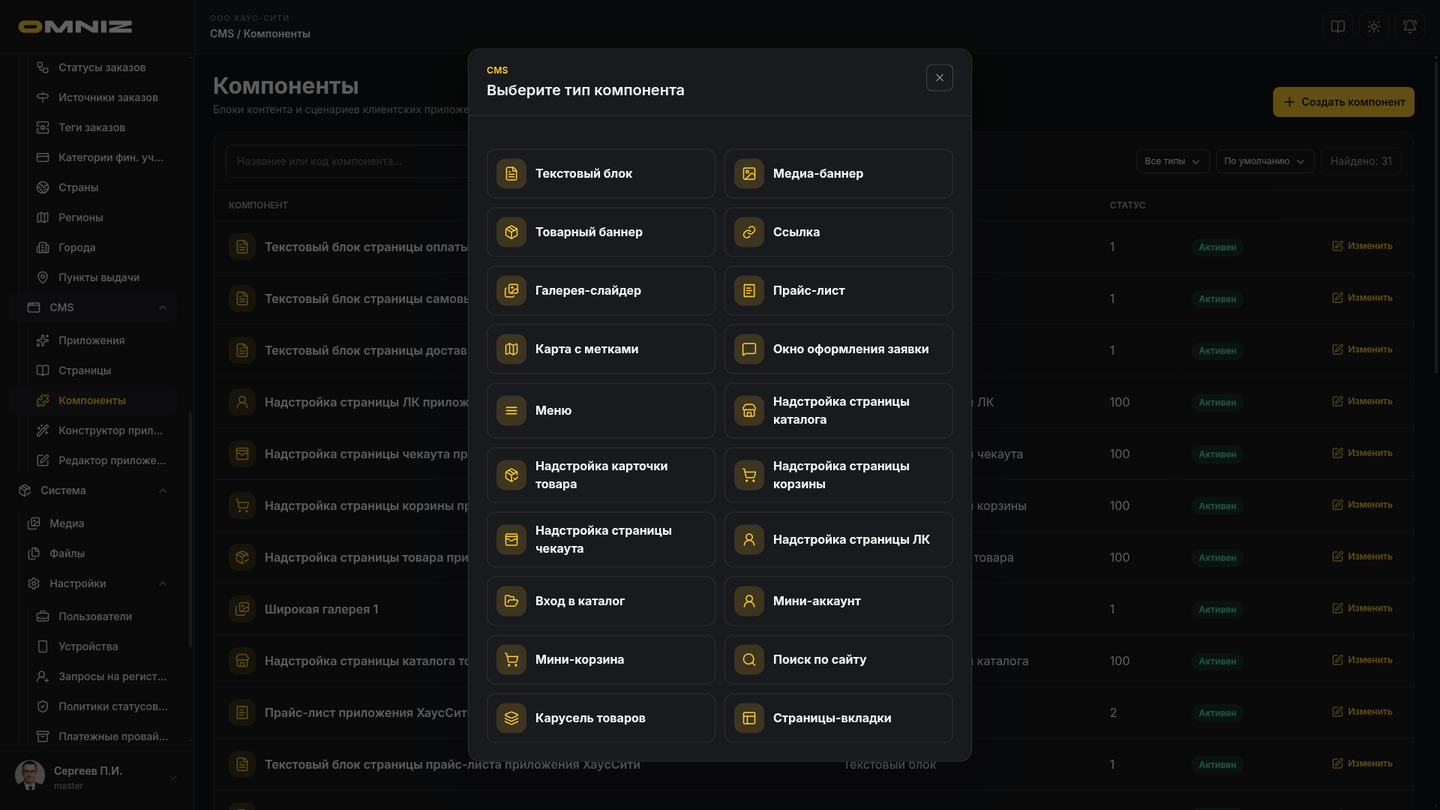
Task: Click the Ссылка chain-link icon
Action: pos(749,232)
